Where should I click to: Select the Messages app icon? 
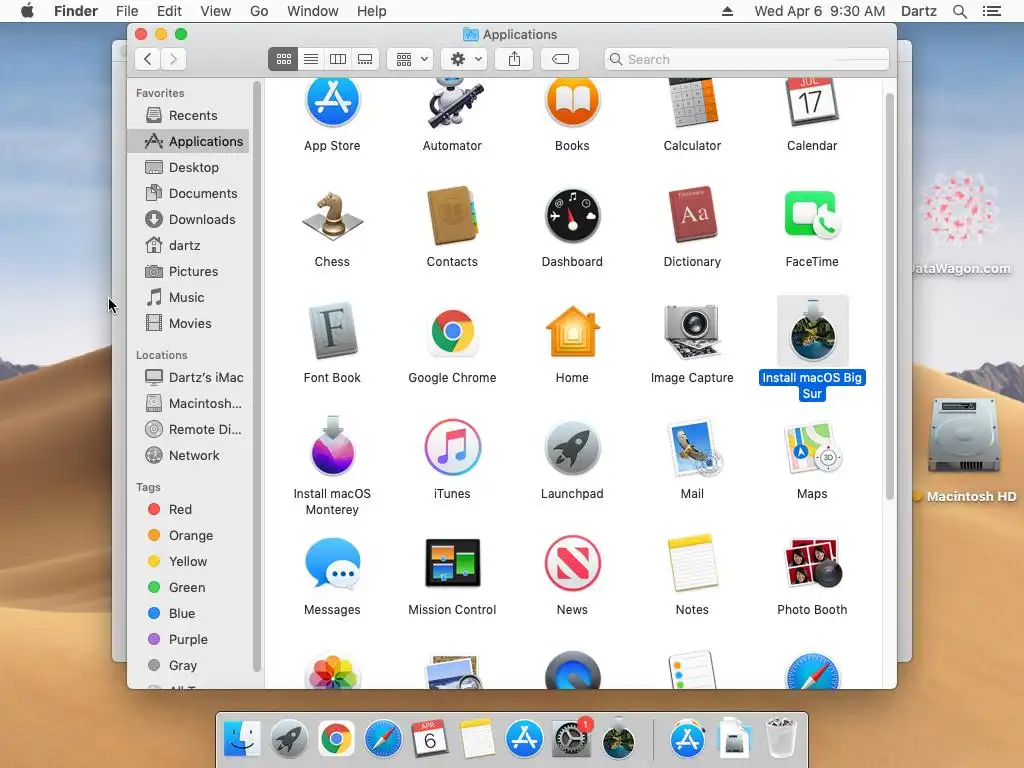pos(332,563)
